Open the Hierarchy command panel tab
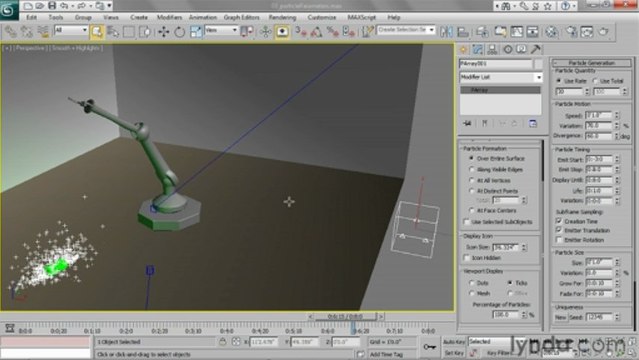 (492, 49)
